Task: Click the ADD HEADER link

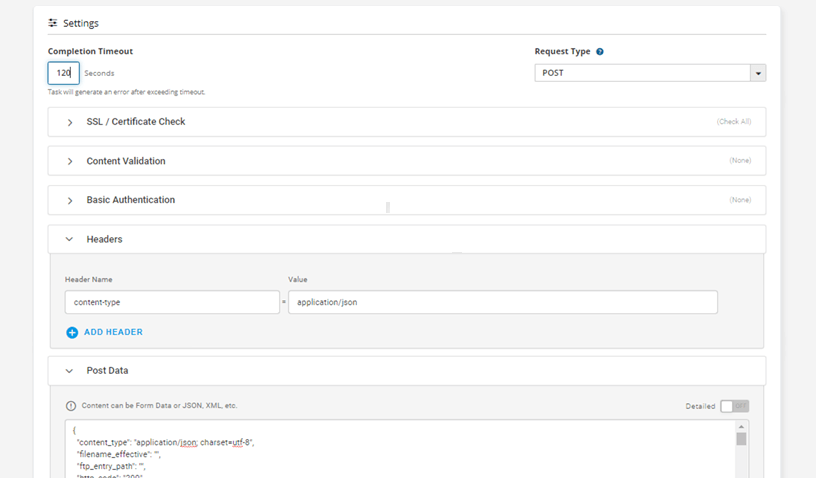Action: coord(113,332)
